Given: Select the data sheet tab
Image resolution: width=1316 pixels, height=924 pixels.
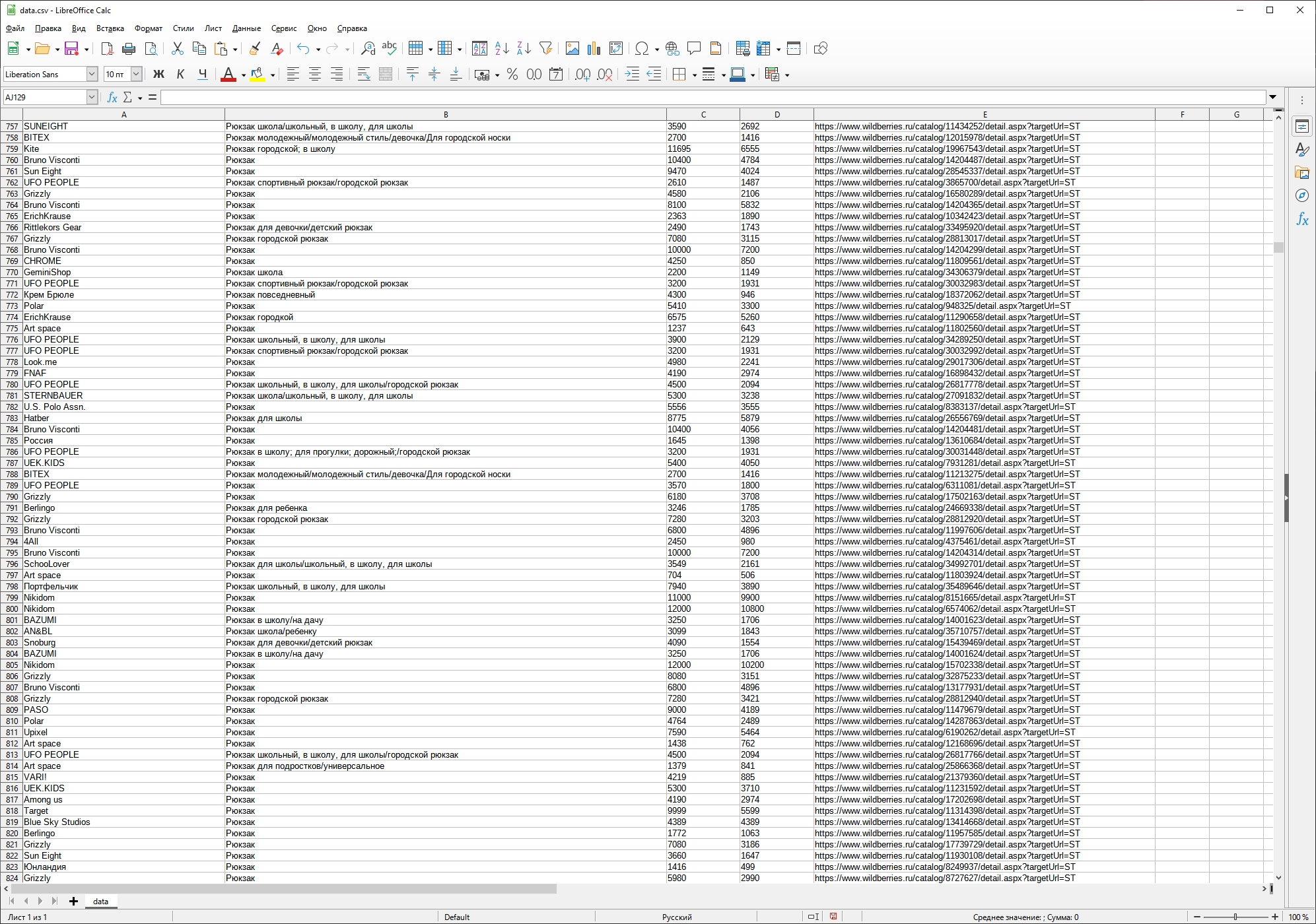Looking at the screenshot, I should 100,901.
